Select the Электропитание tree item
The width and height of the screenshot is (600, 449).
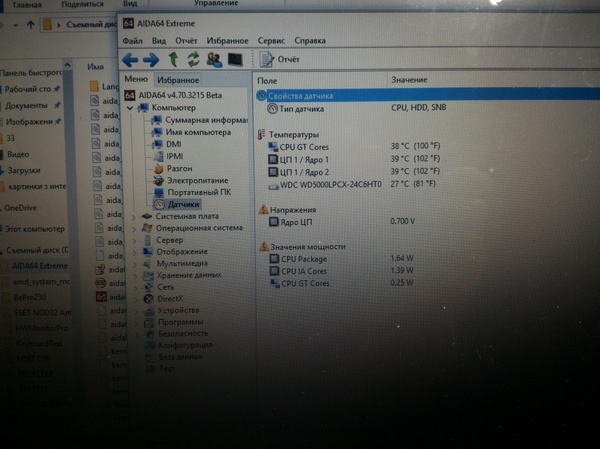pyautogui.click(x=197, y=181)
